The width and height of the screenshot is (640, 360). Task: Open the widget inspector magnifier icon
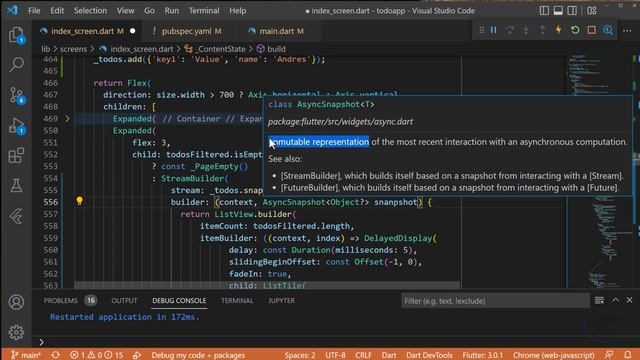(x=608, y=30)
